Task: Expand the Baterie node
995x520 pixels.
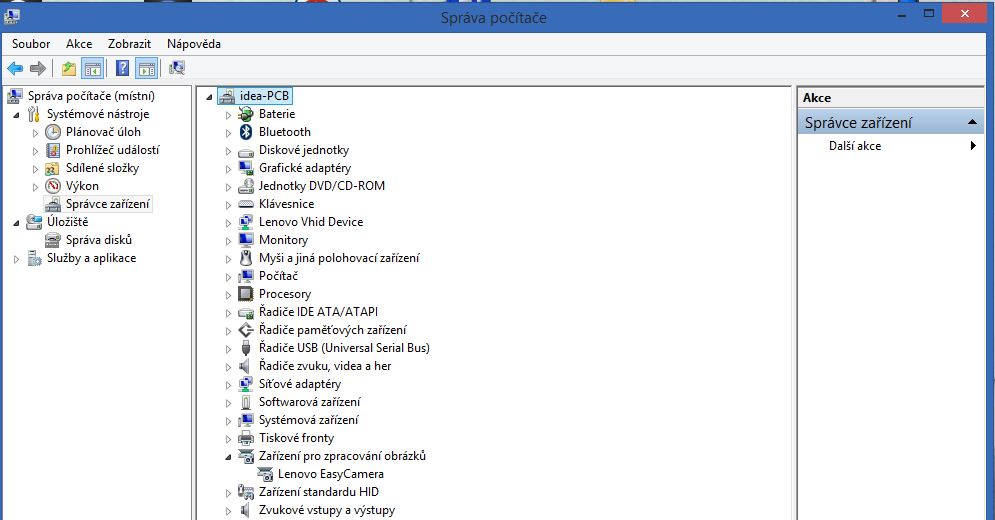Action: coord(228,115)
